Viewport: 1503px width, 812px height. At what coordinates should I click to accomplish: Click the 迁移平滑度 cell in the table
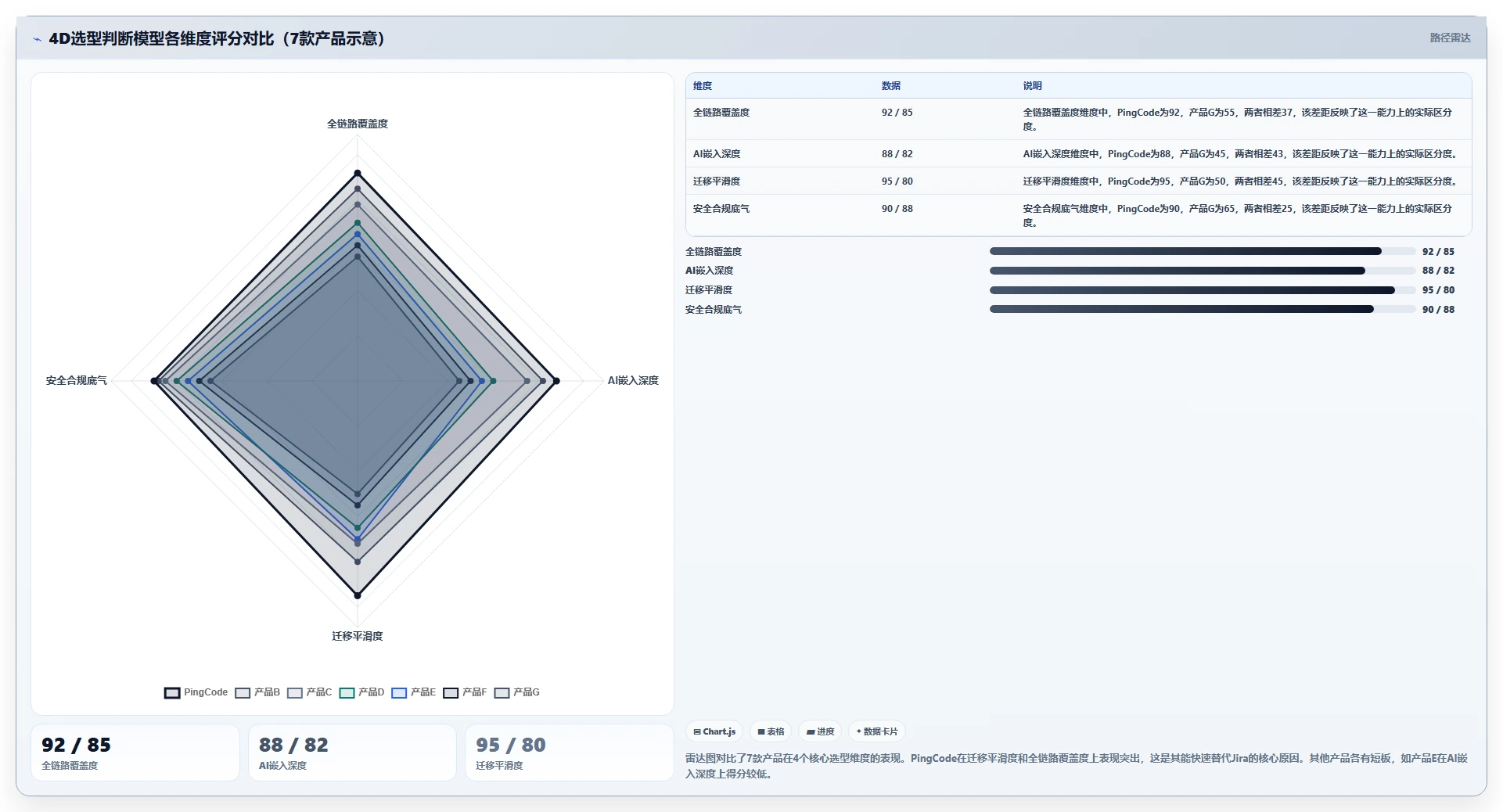[717, 181]
